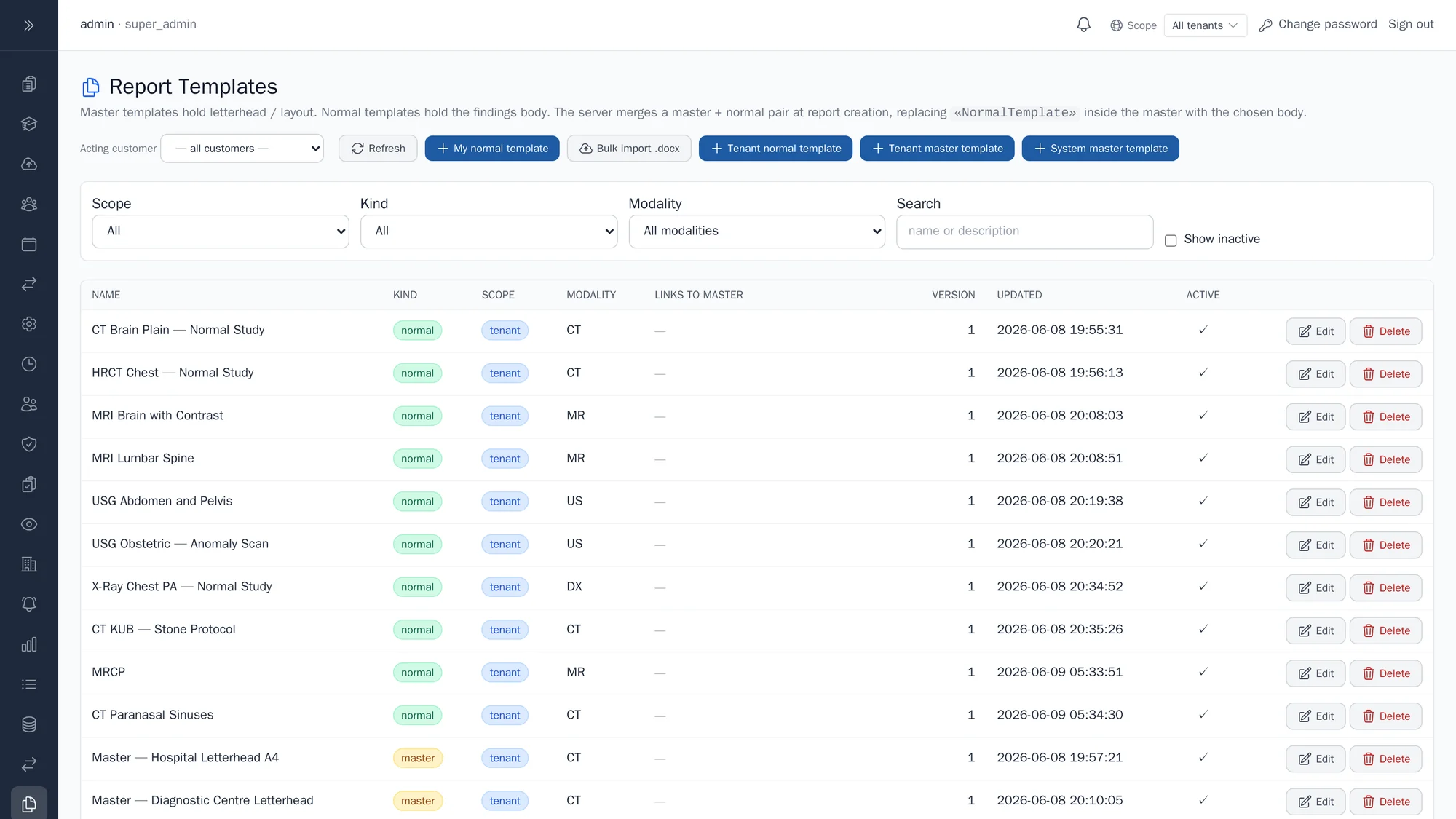Edit MRI Brain with Contrast template
Image resolution: width=1456 pixels, height=819 pixels.
(1315, 417)
